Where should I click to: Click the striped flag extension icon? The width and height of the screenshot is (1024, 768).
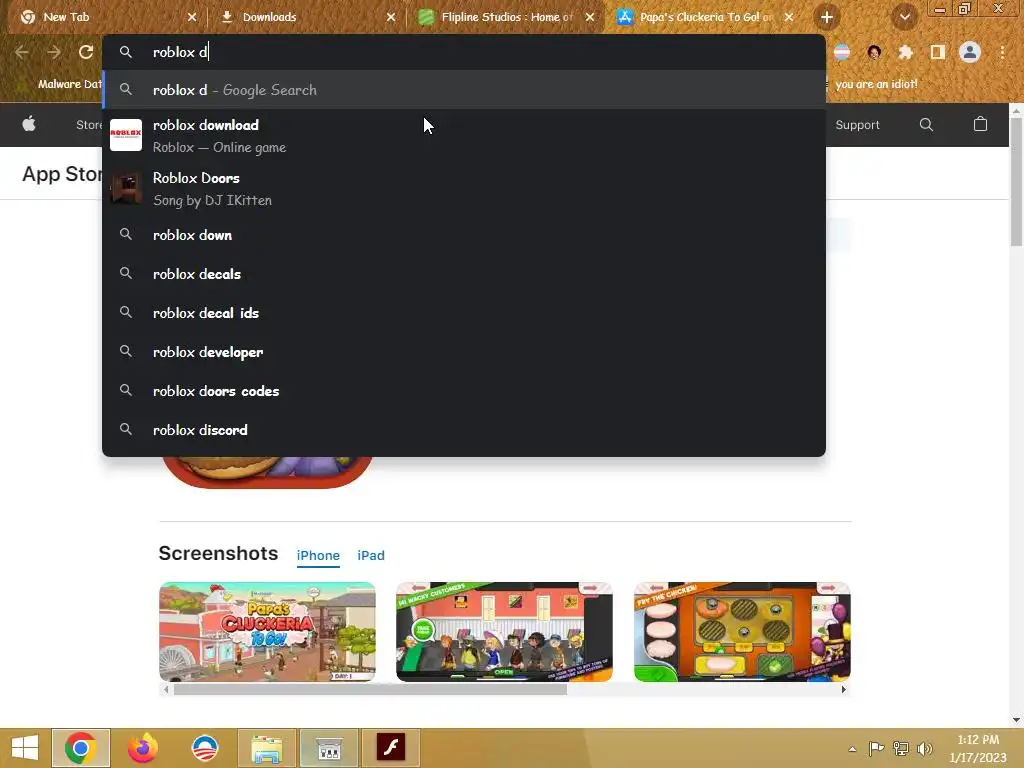[842, 52]
